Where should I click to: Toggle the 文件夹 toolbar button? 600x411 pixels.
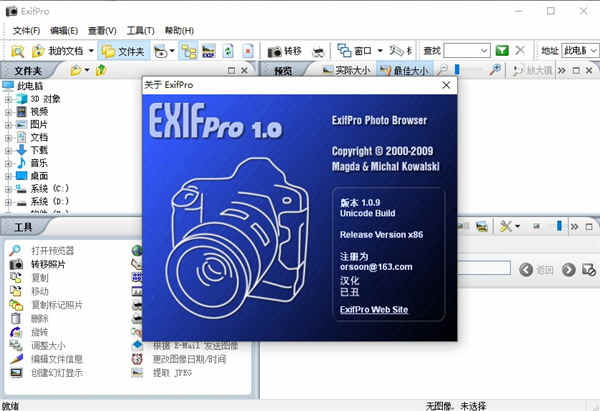[x=123, y=51]
